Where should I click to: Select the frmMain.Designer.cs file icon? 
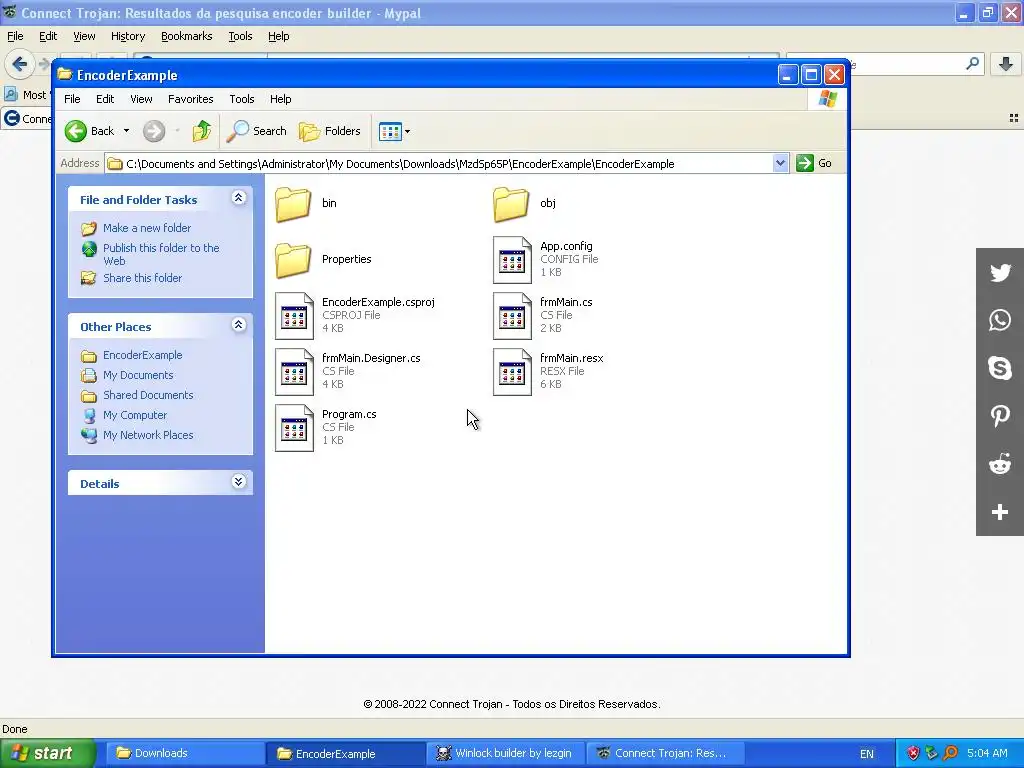294,372
